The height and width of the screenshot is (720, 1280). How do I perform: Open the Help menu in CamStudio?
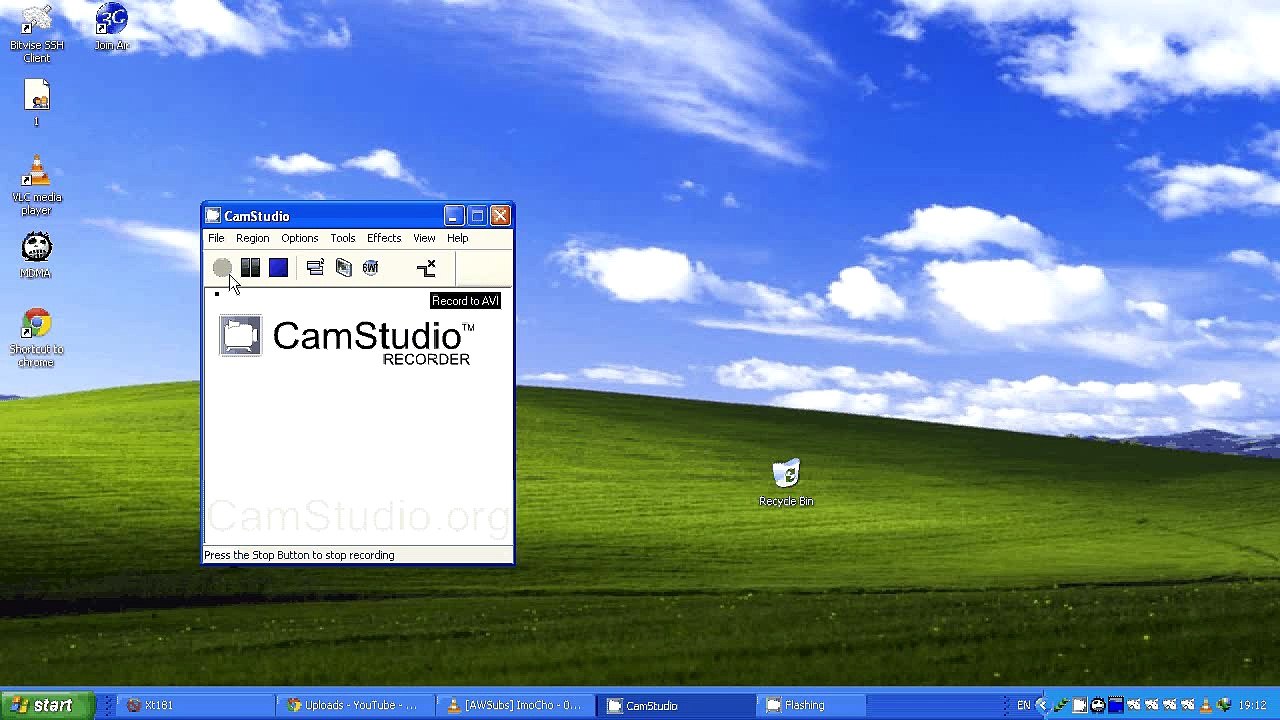[x=457, y=238]
